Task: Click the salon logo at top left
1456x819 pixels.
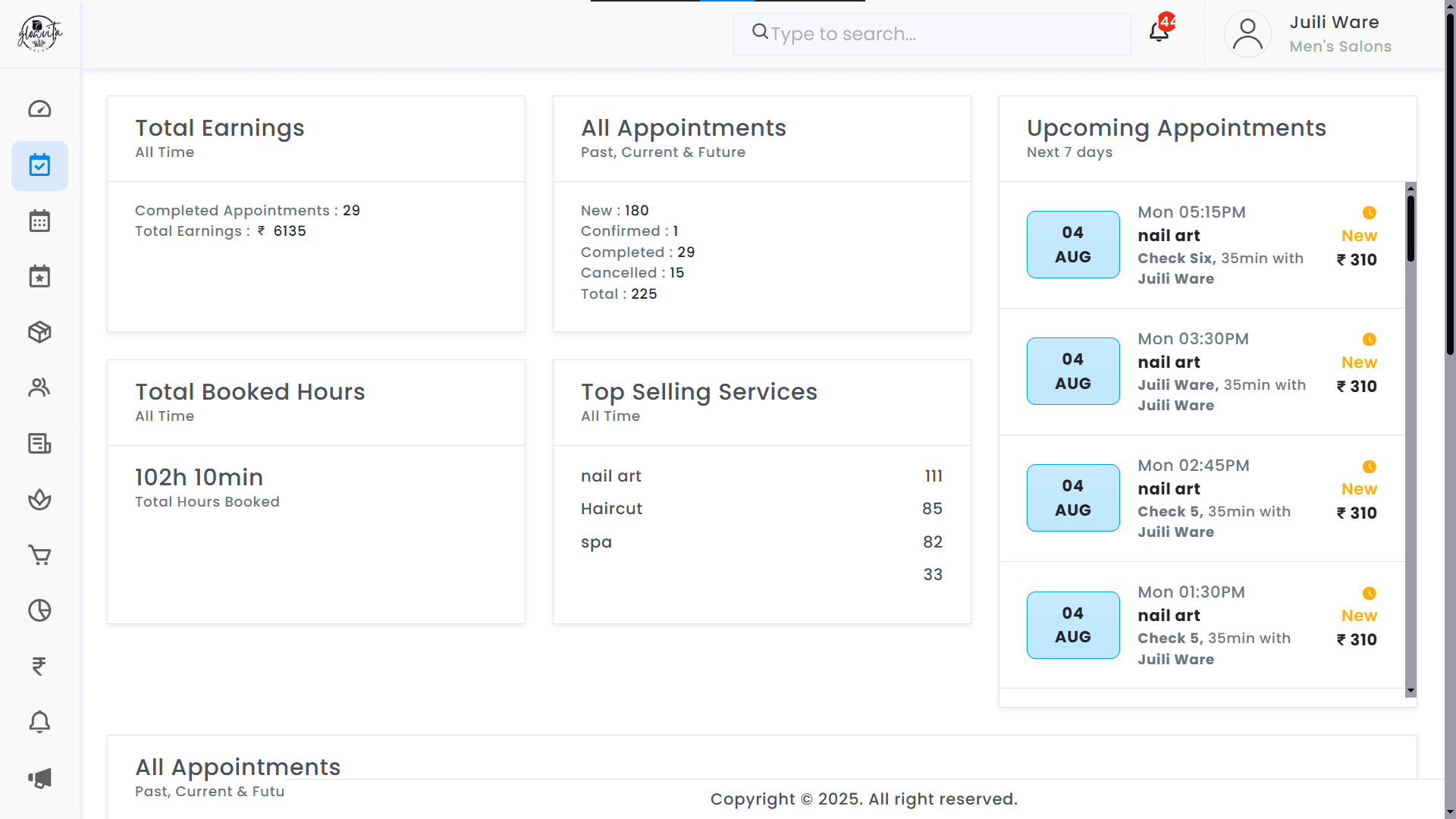Action: tap(39, 34)
